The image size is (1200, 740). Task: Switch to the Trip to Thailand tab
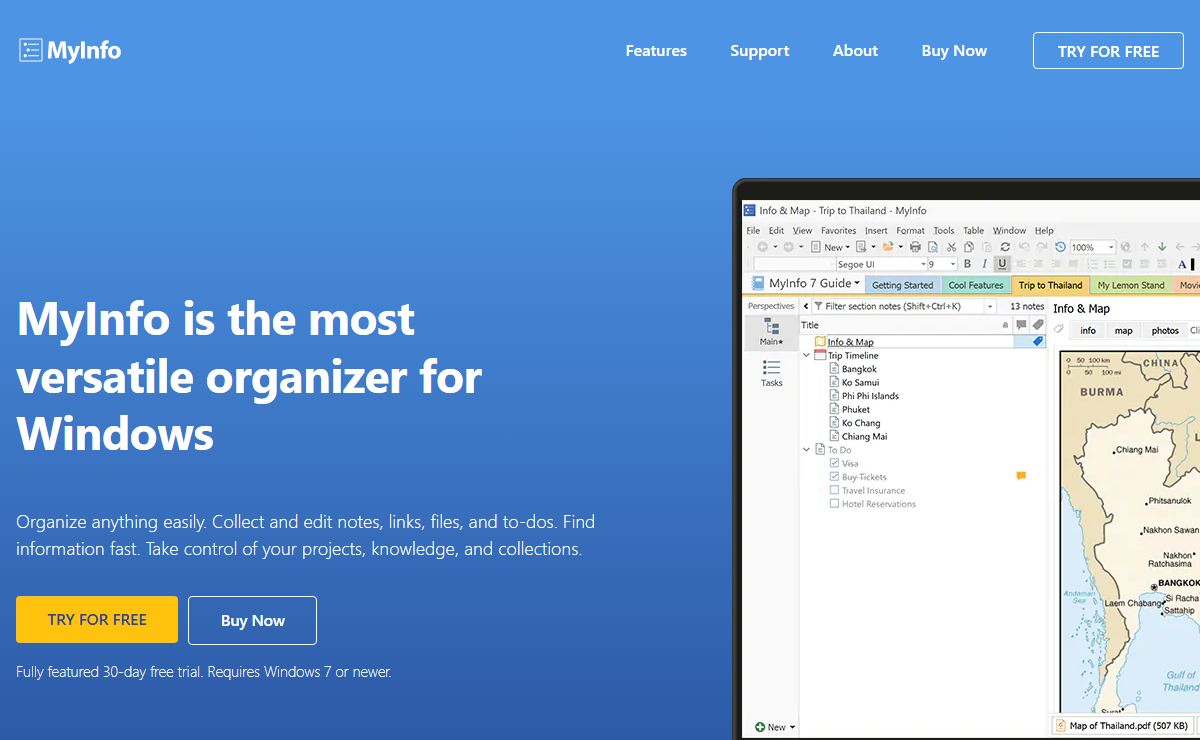pos(1050,285)
